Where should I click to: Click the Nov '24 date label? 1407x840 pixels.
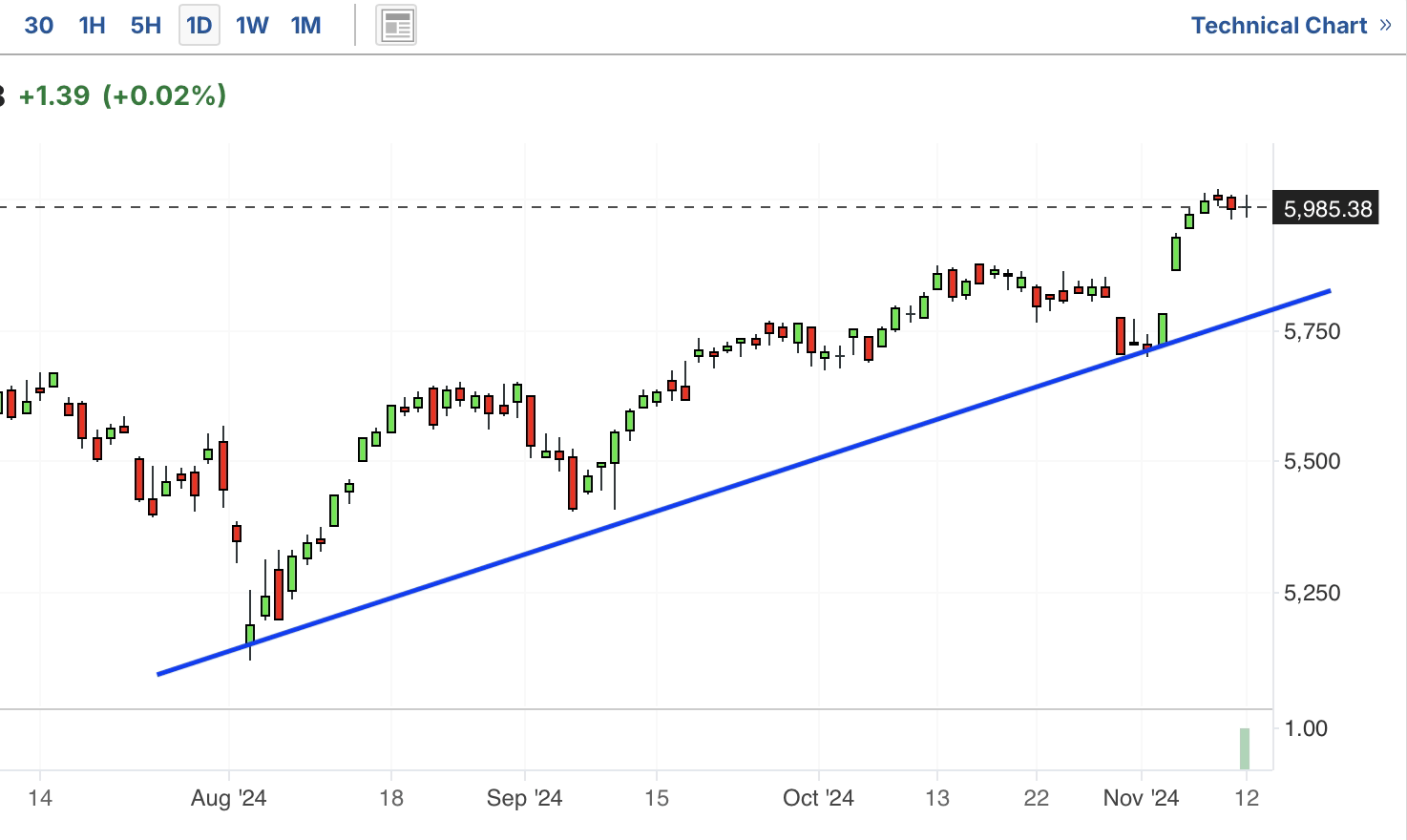[1141, 798]
